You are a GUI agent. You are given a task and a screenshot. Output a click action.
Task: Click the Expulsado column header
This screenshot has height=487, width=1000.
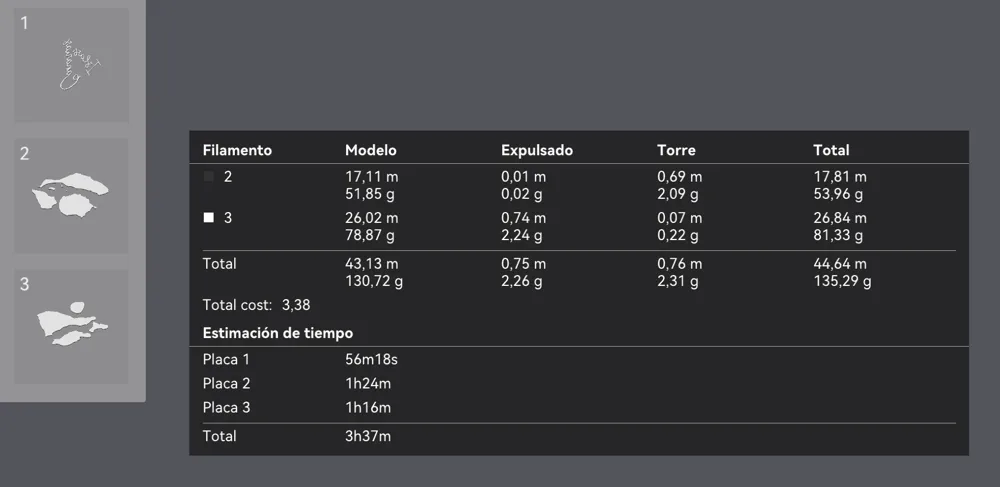[x=537, y=150]
